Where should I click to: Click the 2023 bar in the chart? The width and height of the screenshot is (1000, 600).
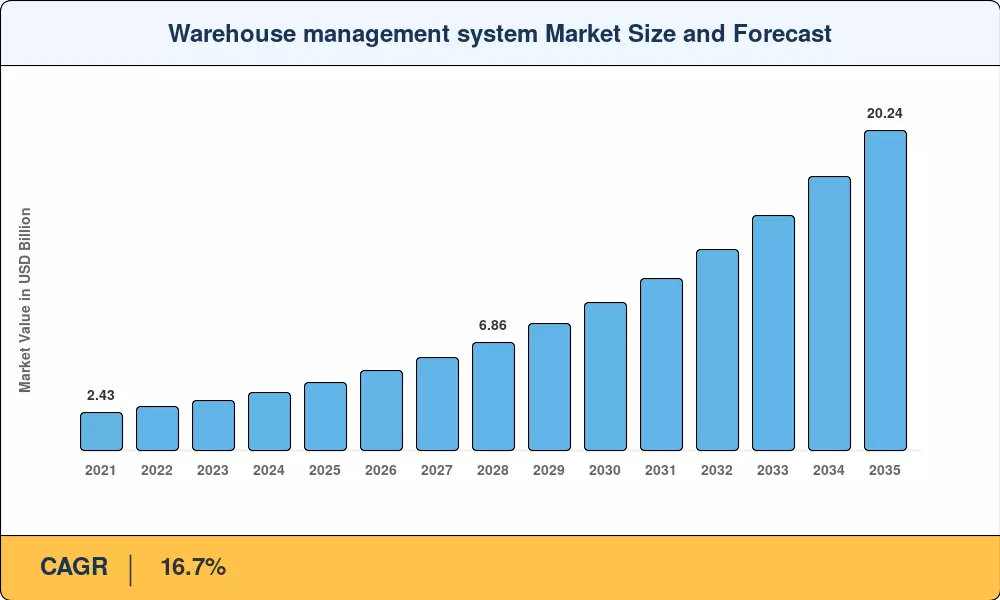214,426
